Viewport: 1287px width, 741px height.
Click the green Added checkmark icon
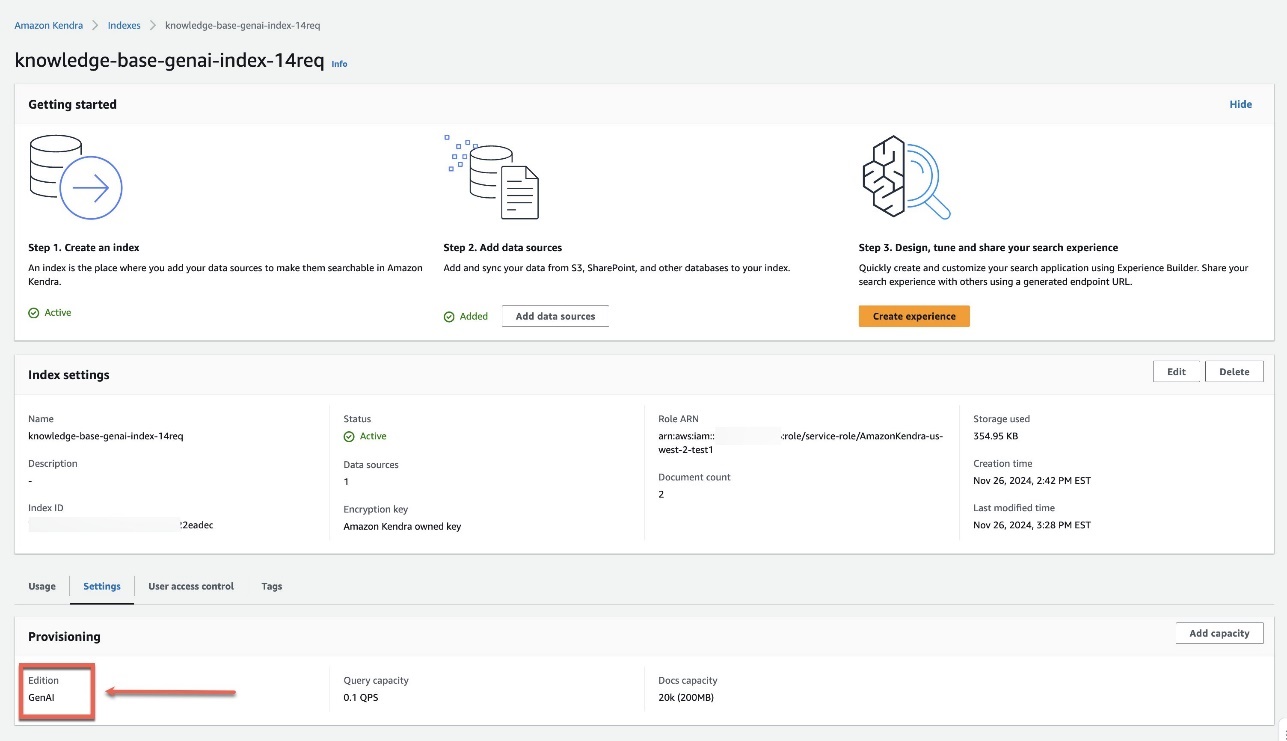[449, 317]
